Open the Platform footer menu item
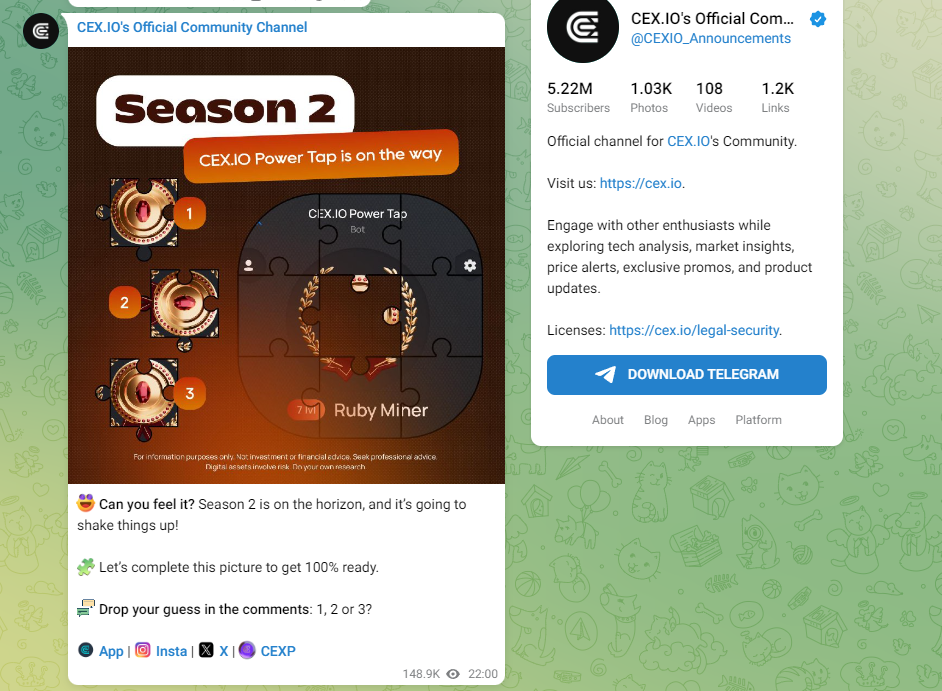This screenshot has width=942, height=691. (758, 420)
